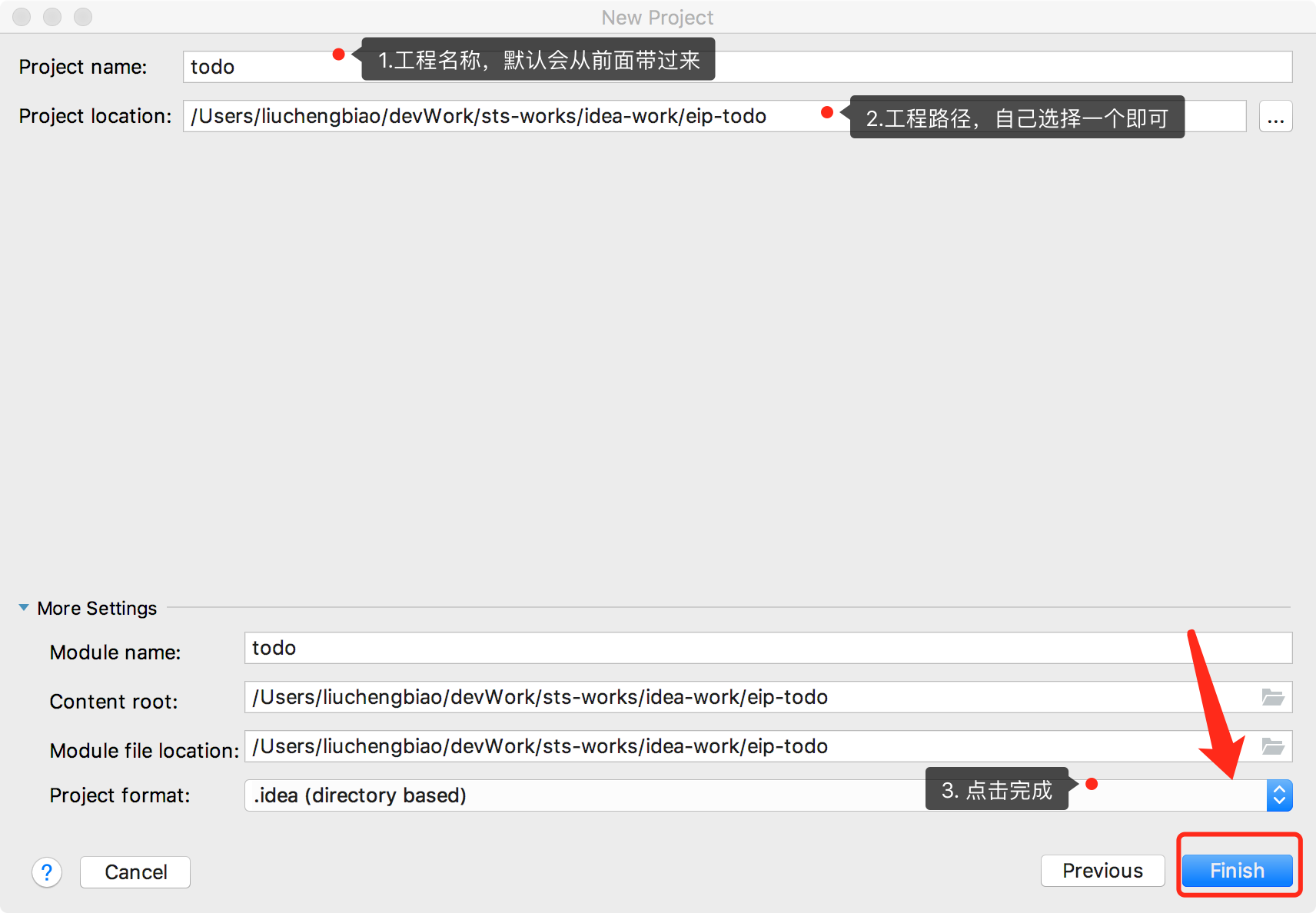Cancel the New Project dialog

[x=135, y=872]
